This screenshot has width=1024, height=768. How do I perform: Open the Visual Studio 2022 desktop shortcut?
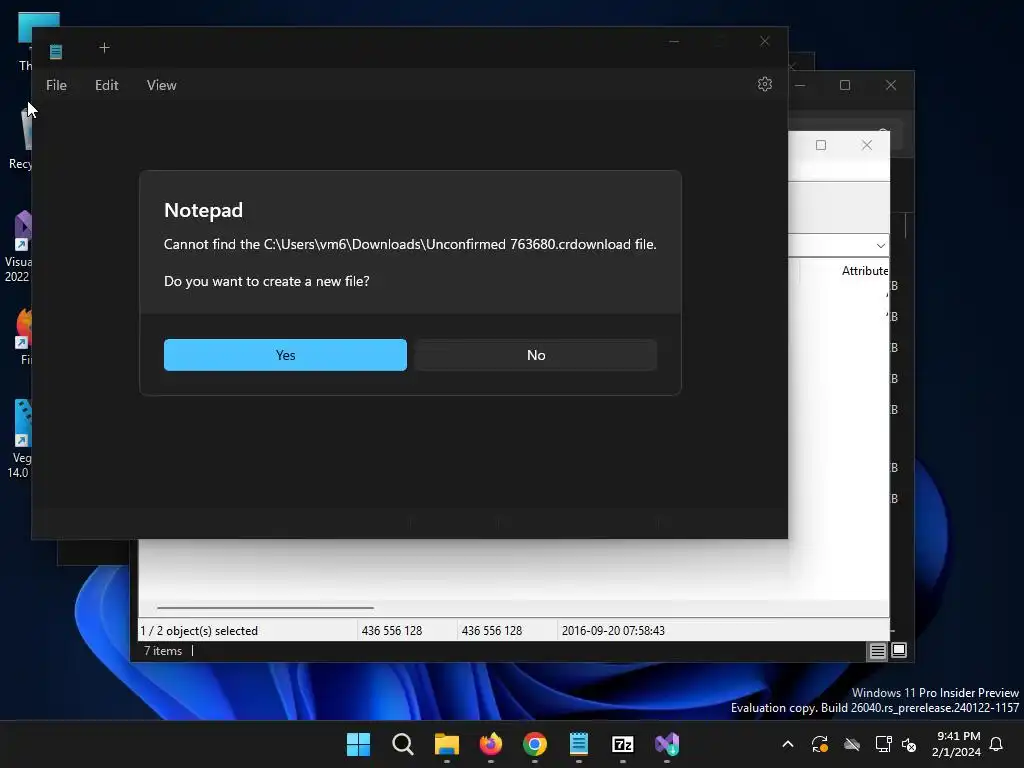pyautogui.click(x=20, y=247)
